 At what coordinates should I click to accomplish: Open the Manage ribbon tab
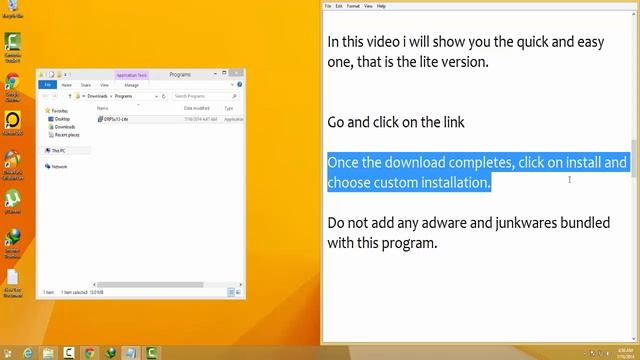[131, 85]
